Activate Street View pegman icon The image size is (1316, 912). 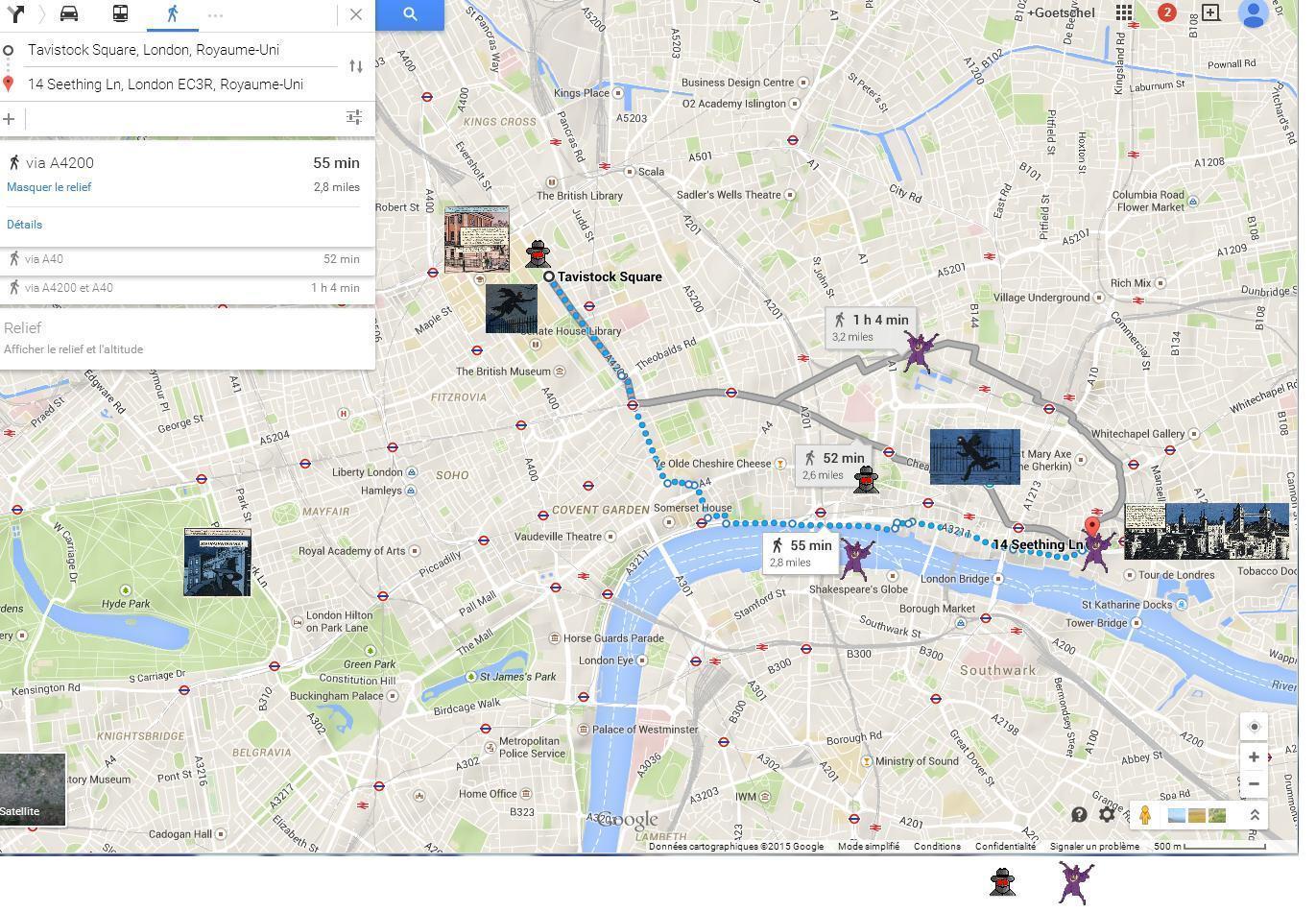pos(1145,815)
